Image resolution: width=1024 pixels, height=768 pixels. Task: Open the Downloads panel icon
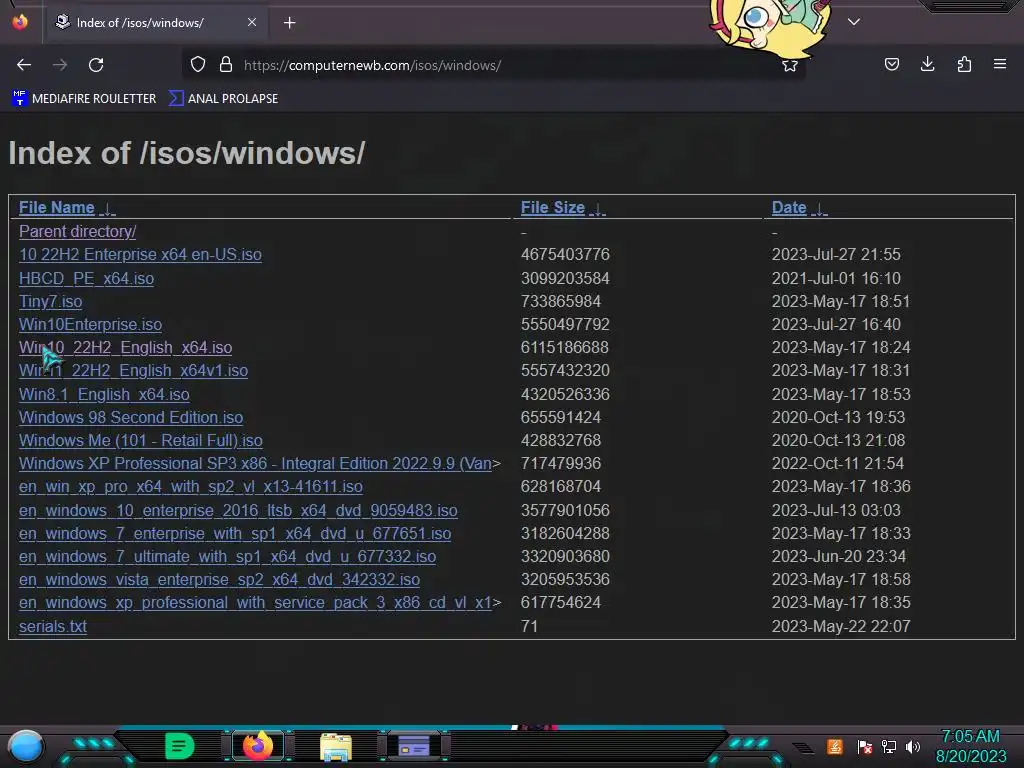click(x=927, y=64)
